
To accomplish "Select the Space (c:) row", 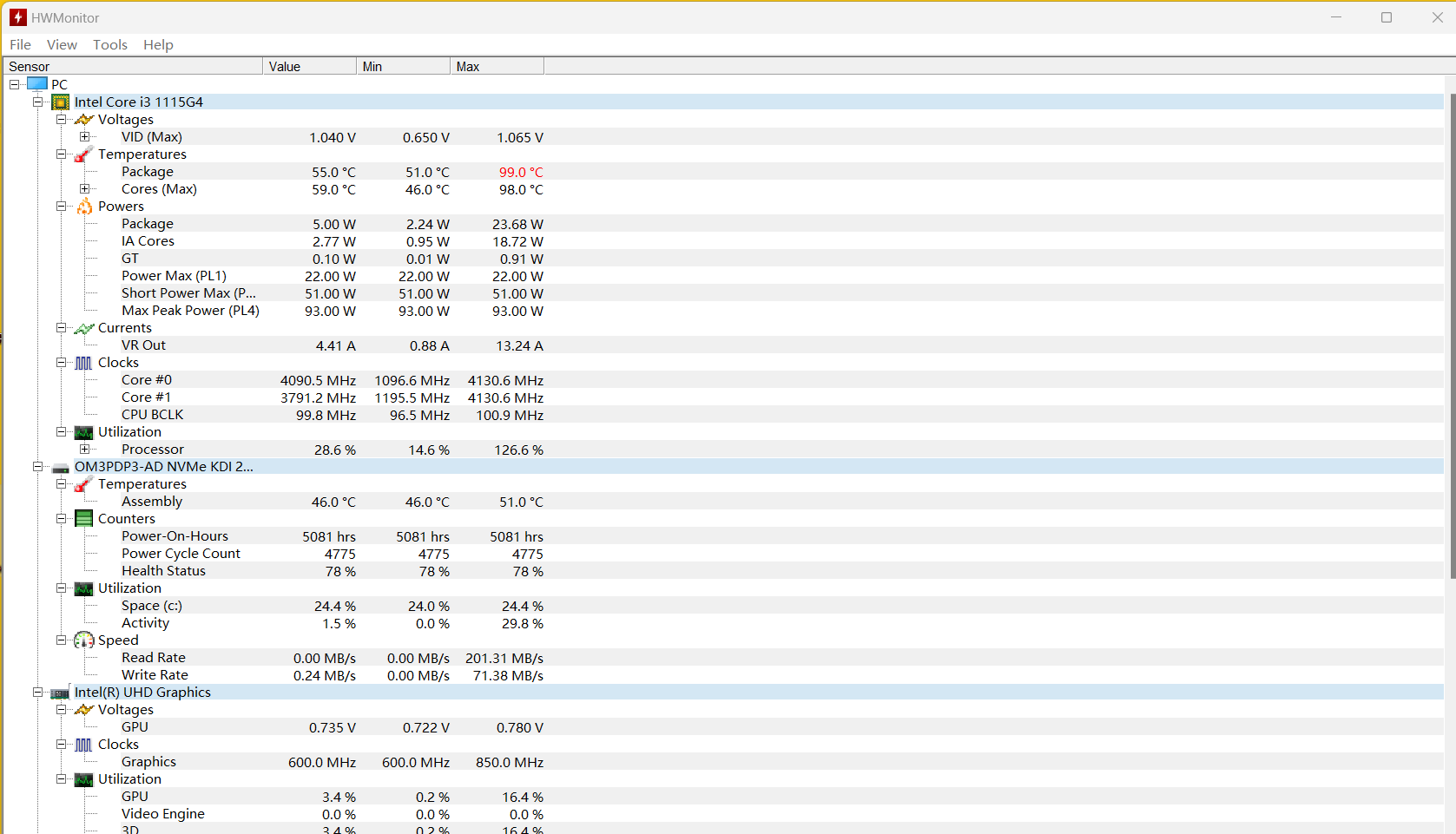I will point(723,606).
